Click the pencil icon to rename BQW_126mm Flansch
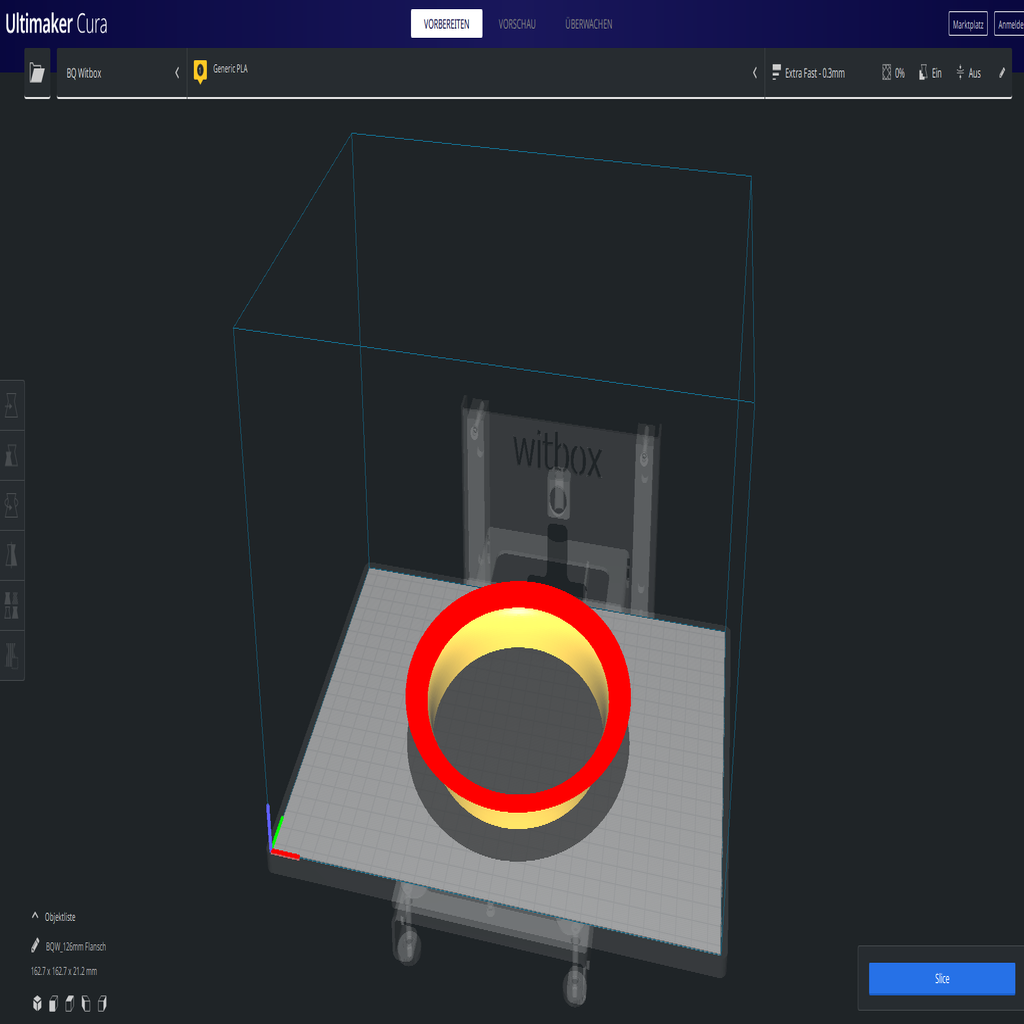 coord(36,946)
